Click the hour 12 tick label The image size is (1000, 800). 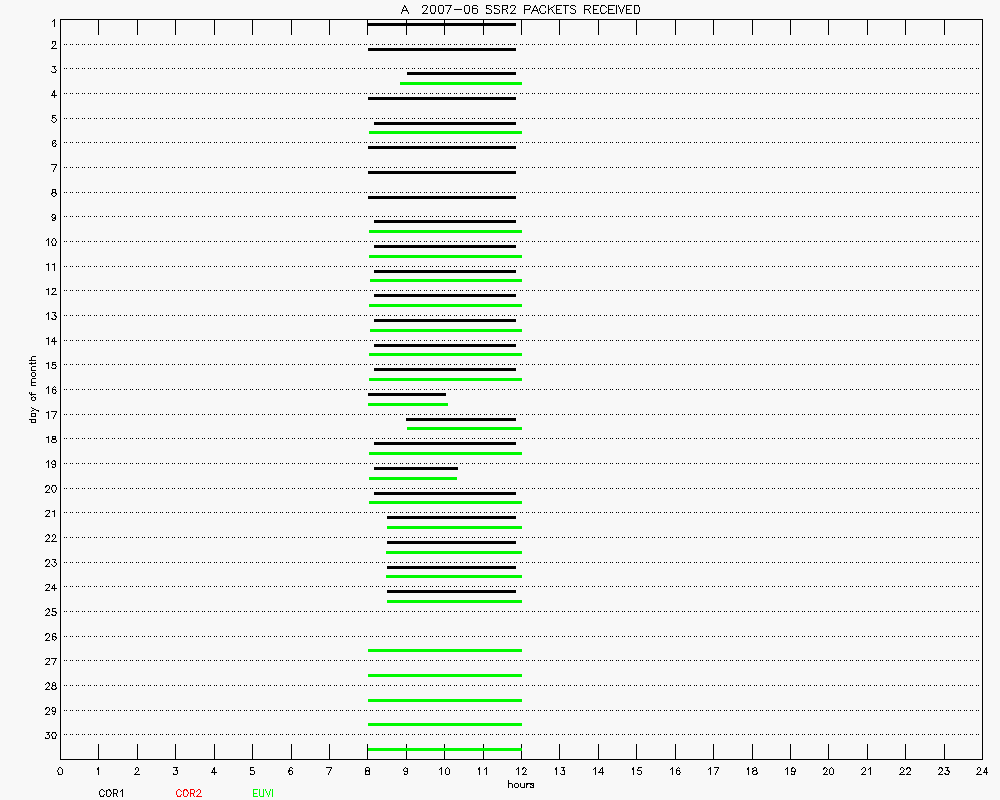point(521,772)
